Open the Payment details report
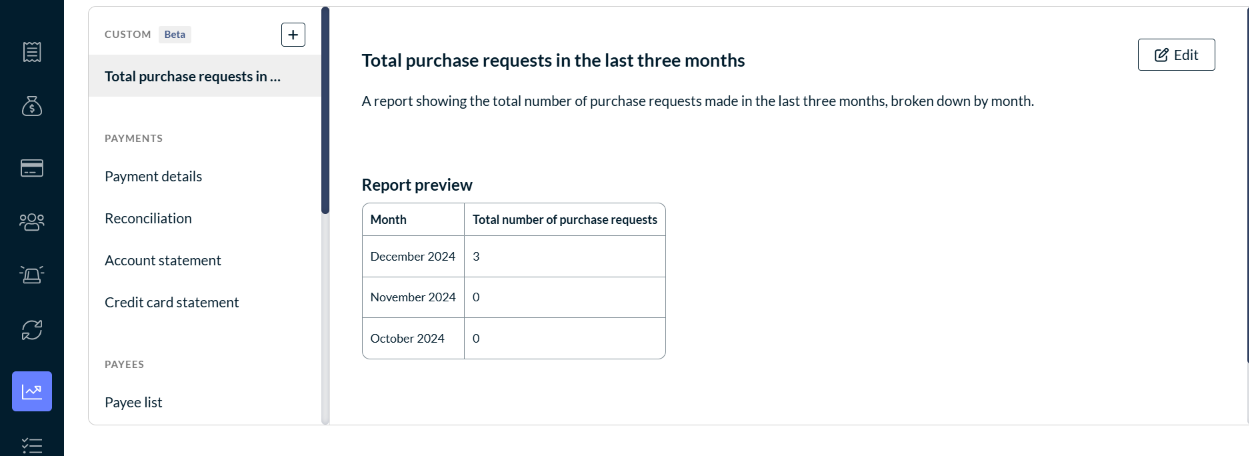1249x456 pixels. pos(153,176)
